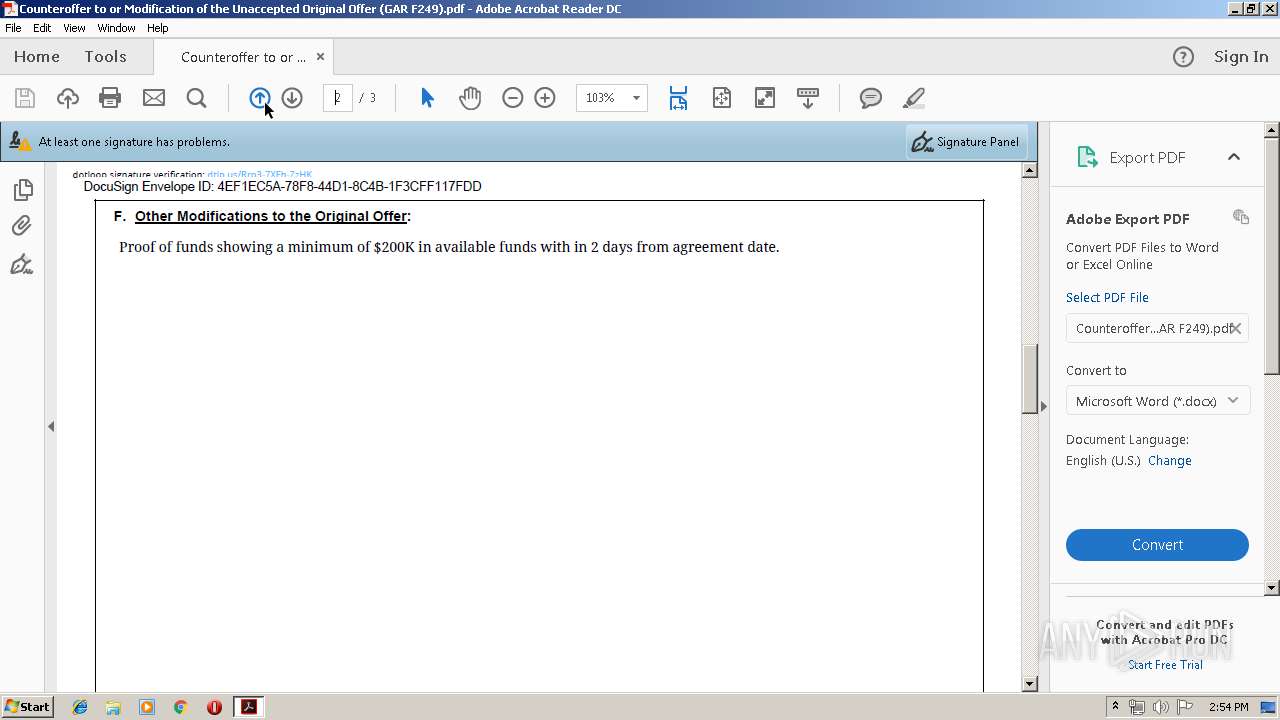Switch to the Tools tab

(105, 57)
